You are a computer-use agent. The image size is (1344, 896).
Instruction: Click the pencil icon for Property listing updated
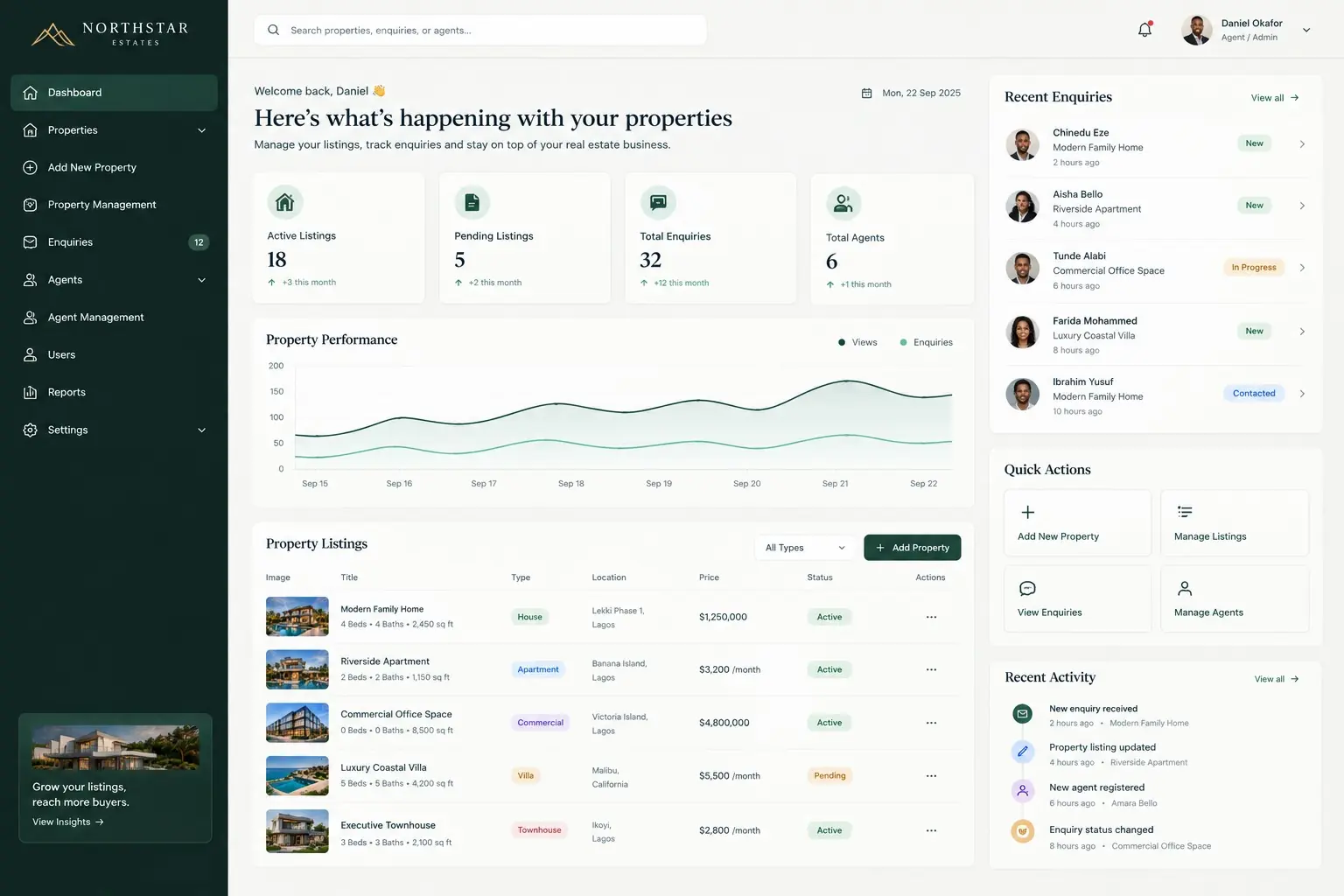1022,751
